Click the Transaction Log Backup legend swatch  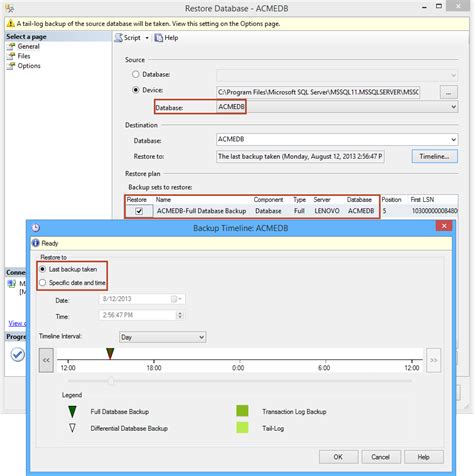click(x=242, y=411)
